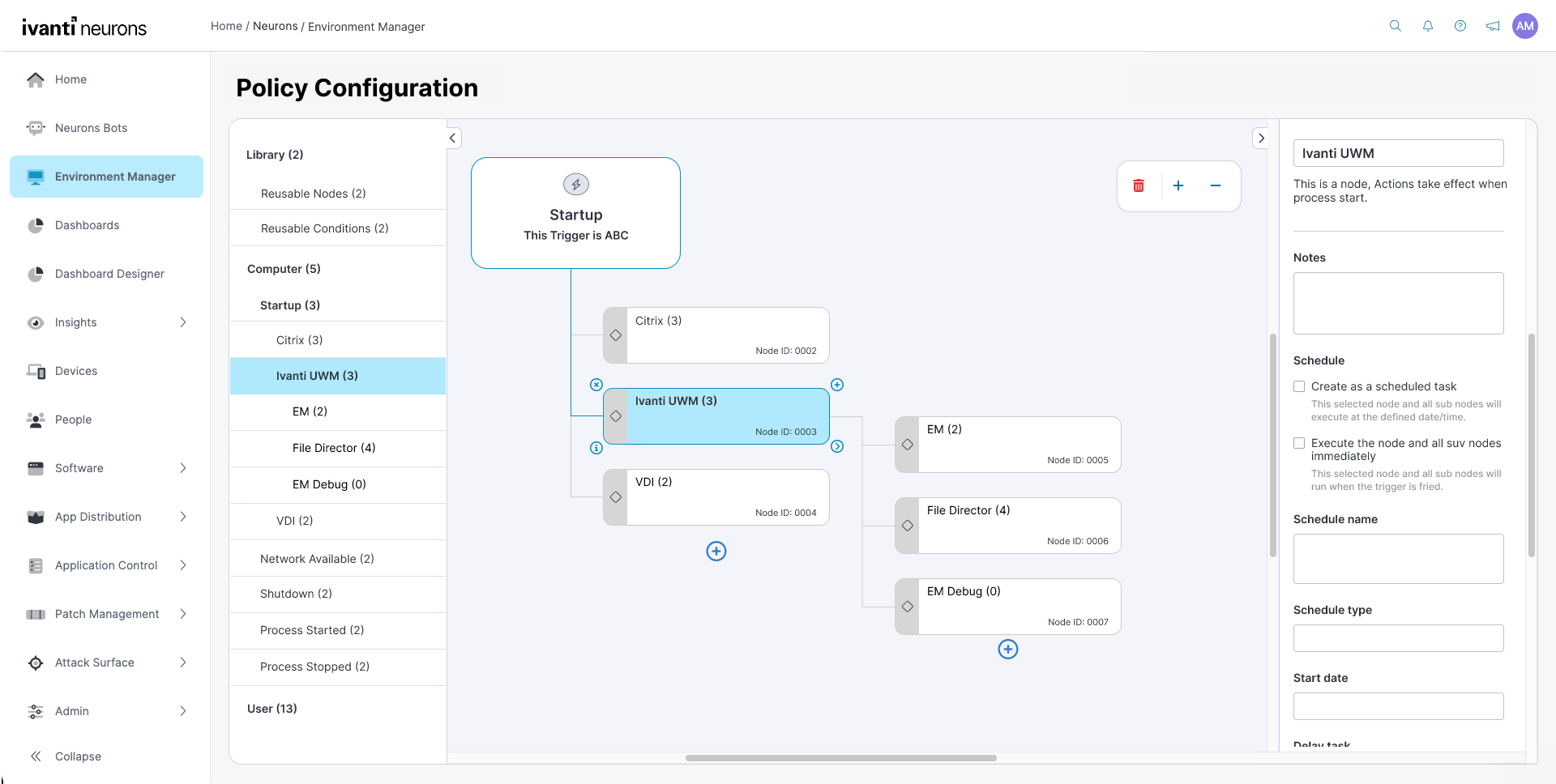
Task: Select Reusable Conditions (2) in library
Action: (x=338, y=228)
